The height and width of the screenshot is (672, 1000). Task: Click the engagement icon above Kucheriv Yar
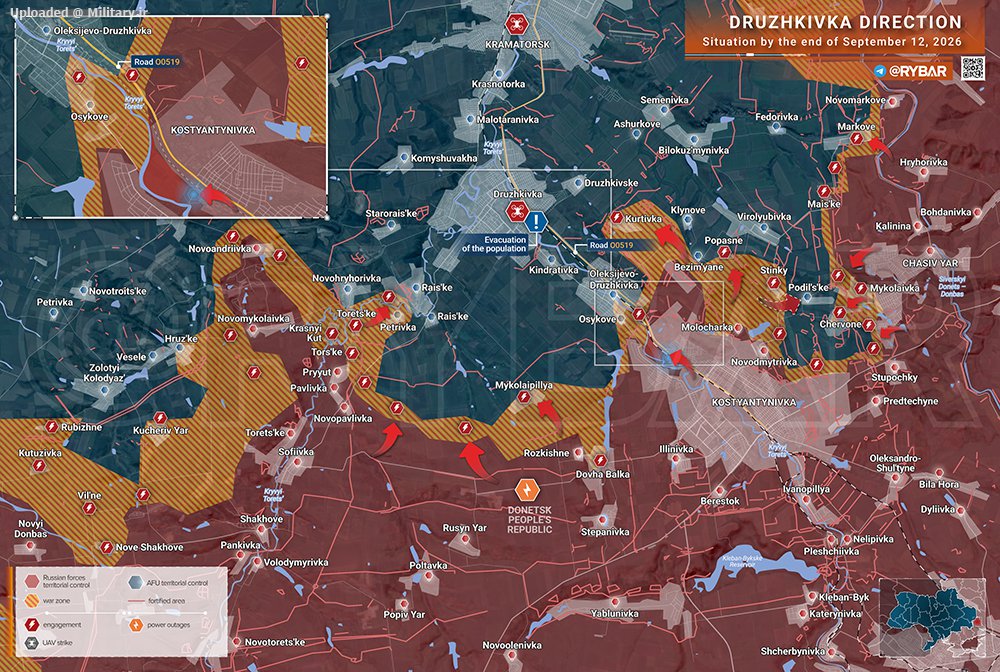(160, 418)
